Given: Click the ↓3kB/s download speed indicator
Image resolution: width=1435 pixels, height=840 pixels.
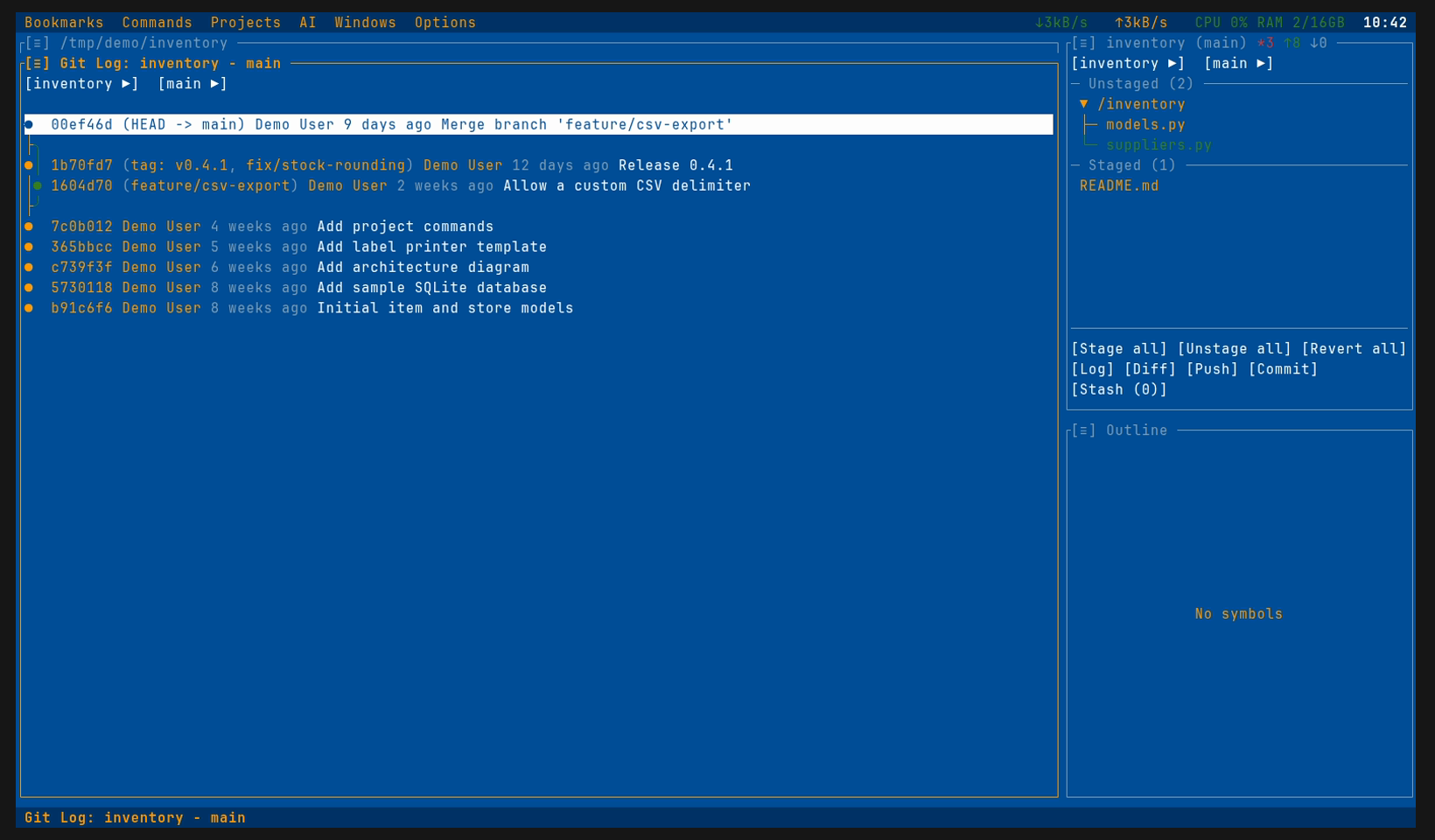Looking at the screenshot, I should tap(1061, 23).
